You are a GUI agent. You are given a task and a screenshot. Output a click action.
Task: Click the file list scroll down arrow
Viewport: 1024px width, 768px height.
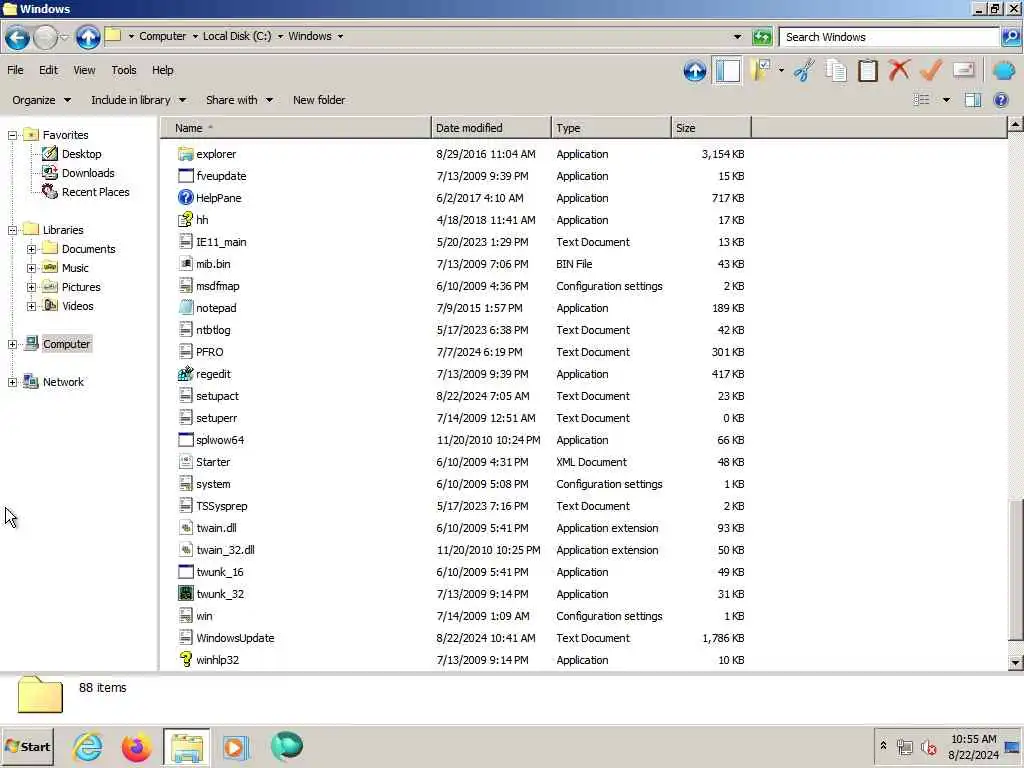pos(1015,662)
